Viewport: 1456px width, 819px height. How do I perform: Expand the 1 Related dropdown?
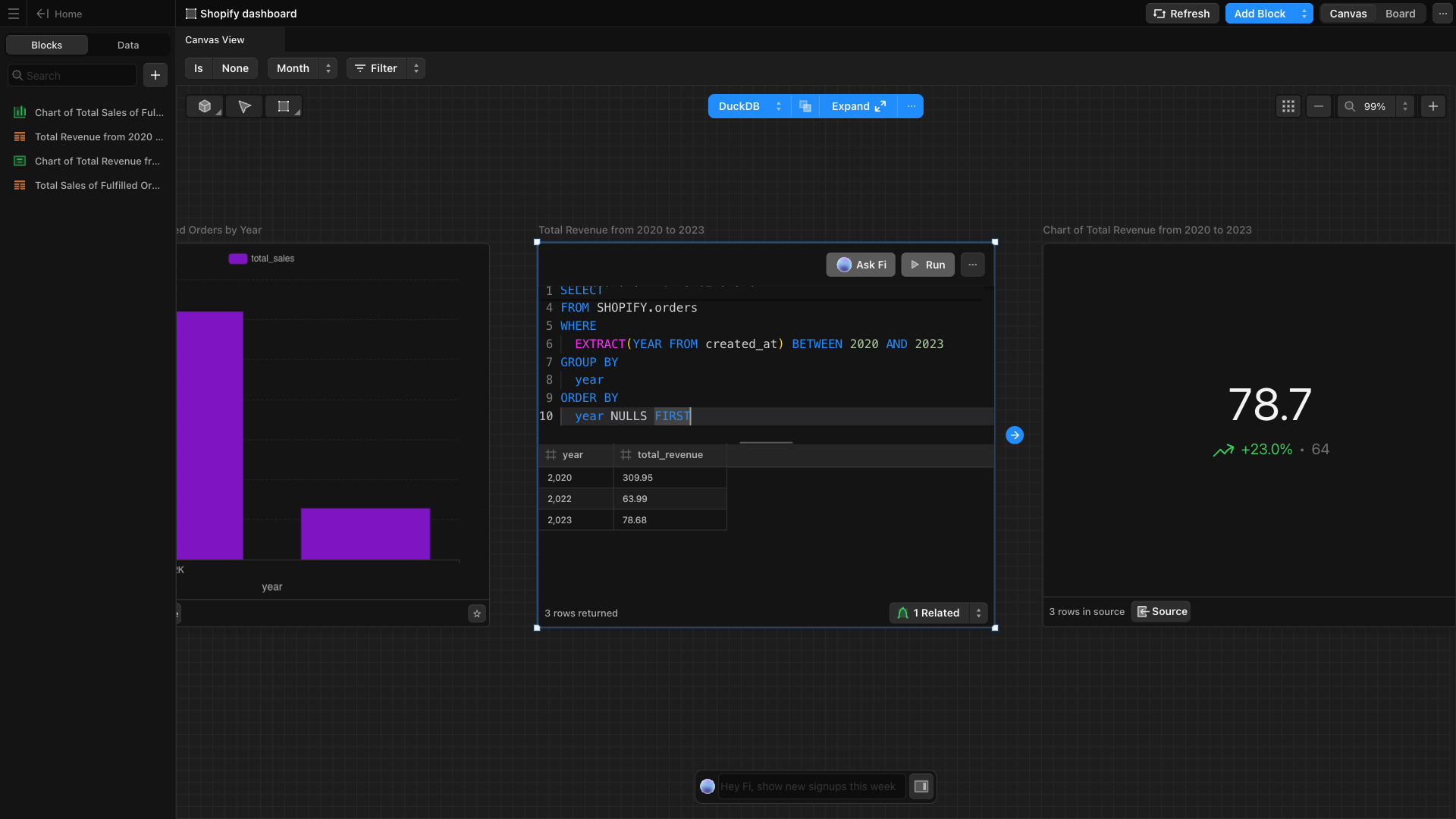tap(978, 613)
